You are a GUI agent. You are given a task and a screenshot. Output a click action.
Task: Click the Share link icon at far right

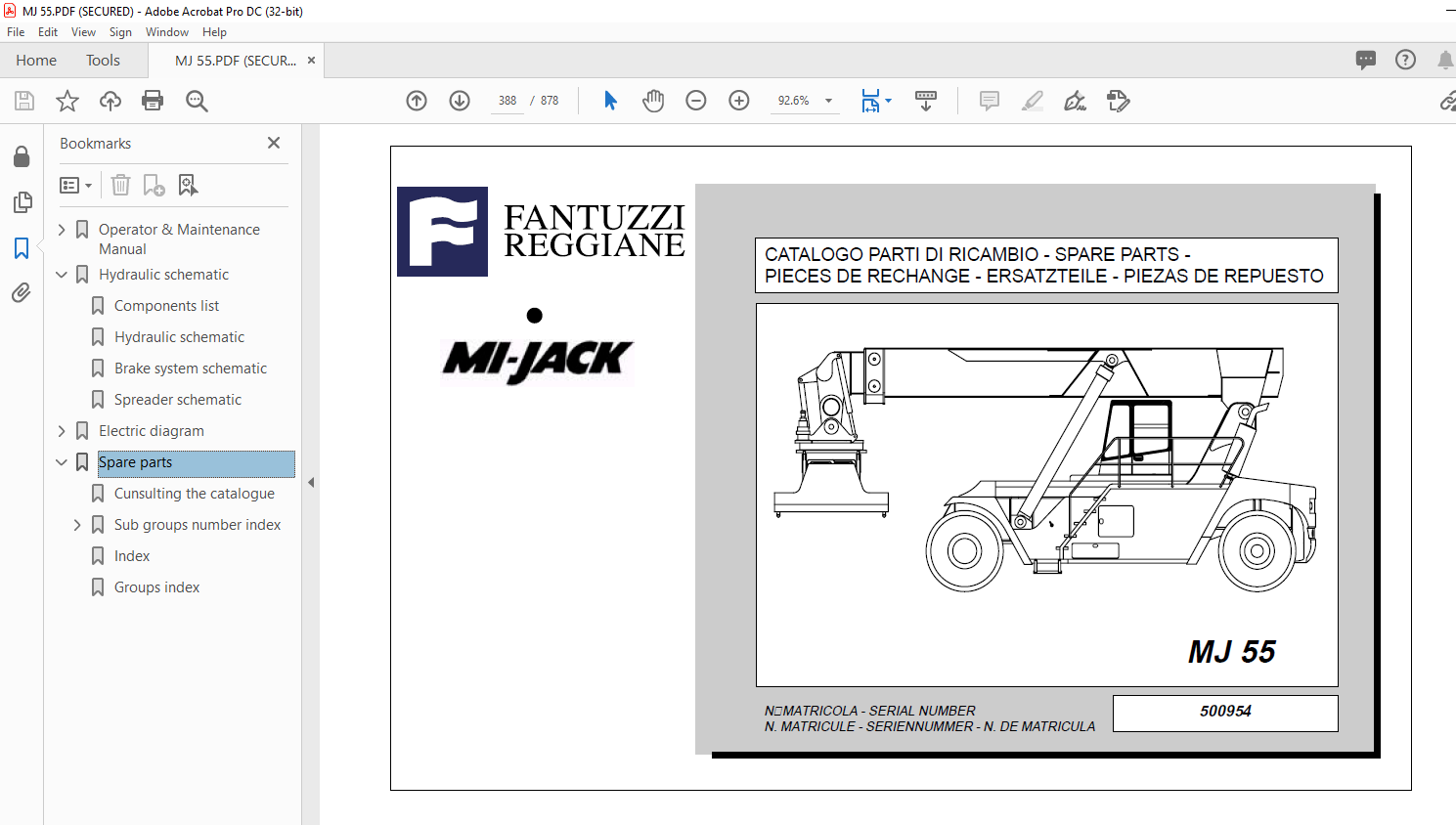coord(1447,101)
